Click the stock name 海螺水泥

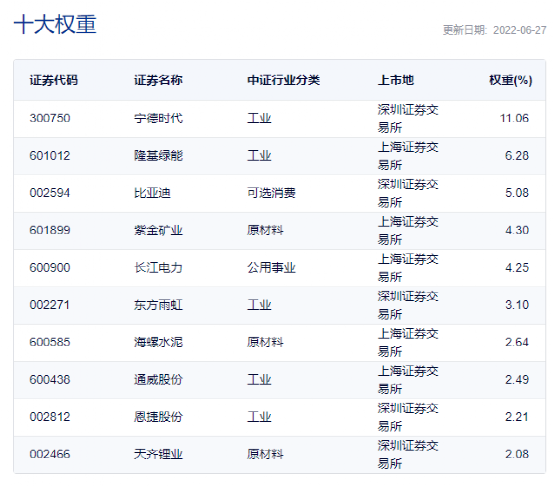pyautogui.click(x=158, y=342)
